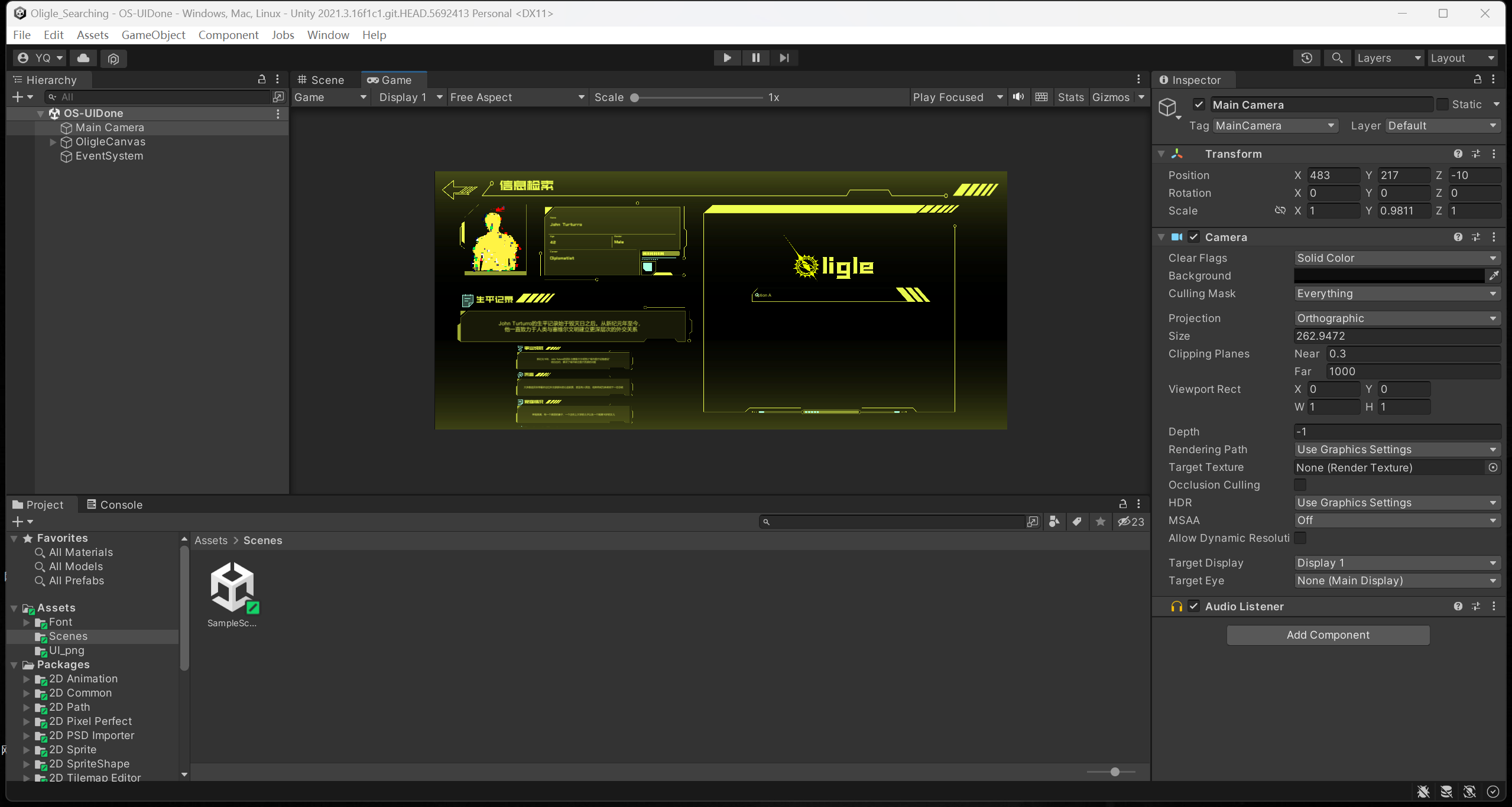1512x807 pixels.
Task: Click the Background color swatch
Action: click(1389, 276)
